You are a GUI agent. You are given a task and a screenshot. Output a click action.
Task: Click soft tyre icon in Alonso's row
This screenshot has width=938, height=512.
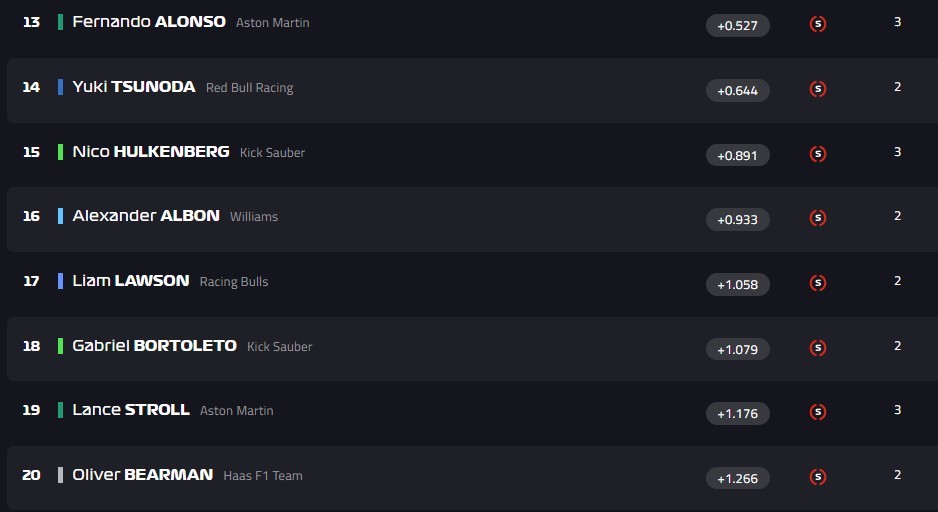pos(817,24)
